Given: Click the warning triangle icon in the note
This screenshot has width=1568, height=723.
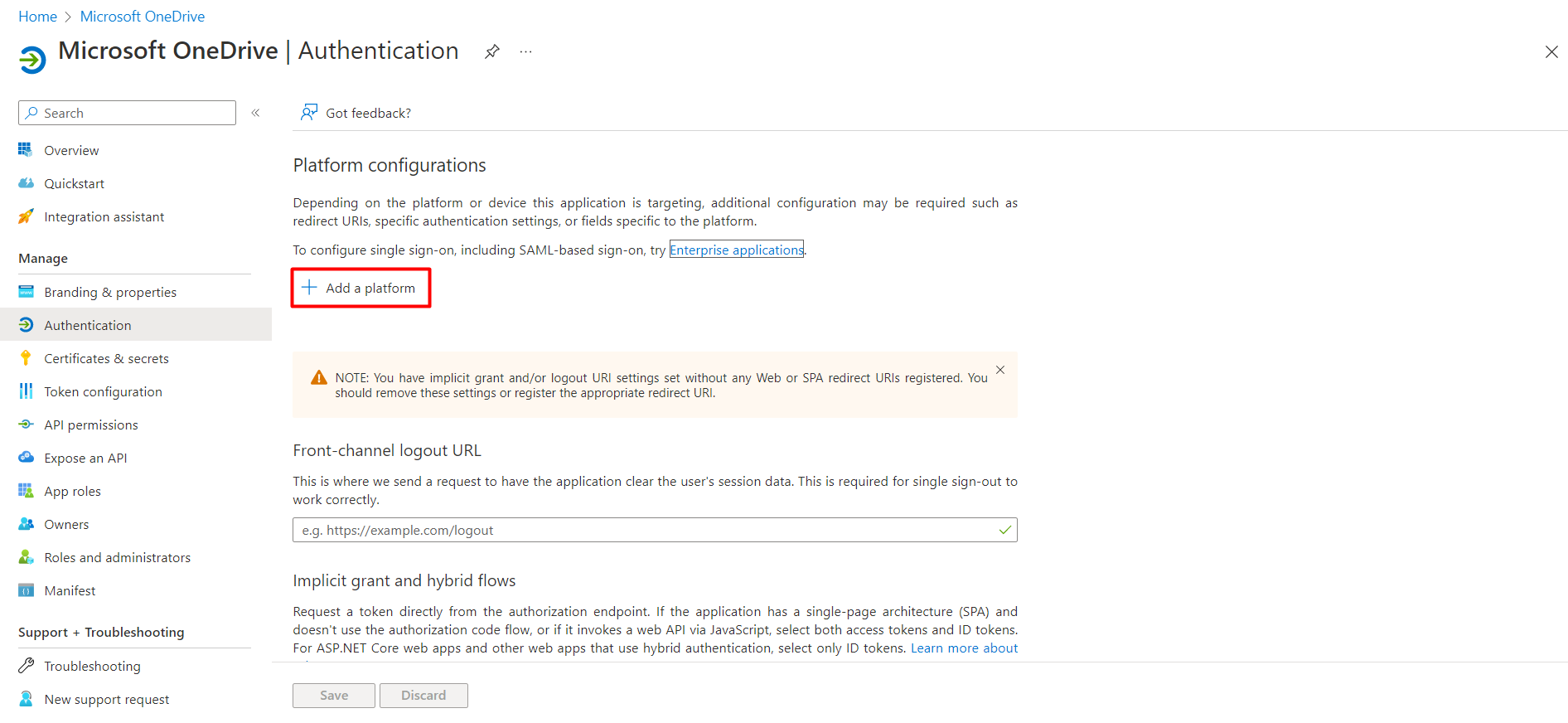Looking at the screenshot, I should pos(318,378).
